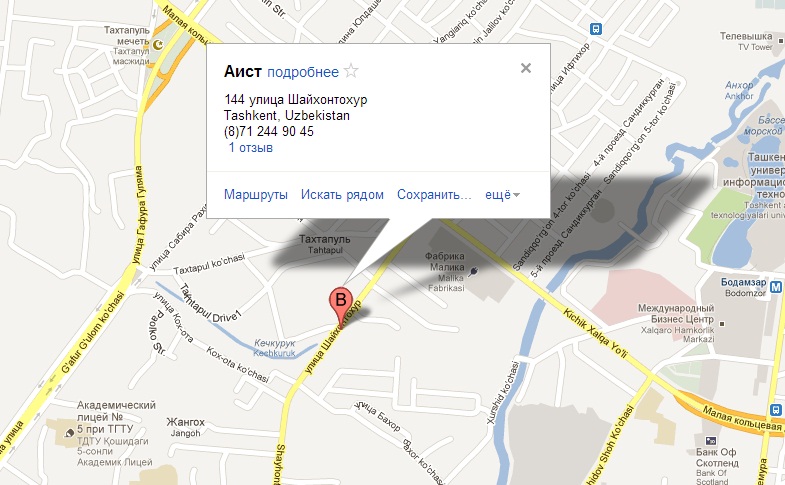The height and width of the screenshot is (485, 785).
Task: Open the подробнее details link
Action: point(303,72)
